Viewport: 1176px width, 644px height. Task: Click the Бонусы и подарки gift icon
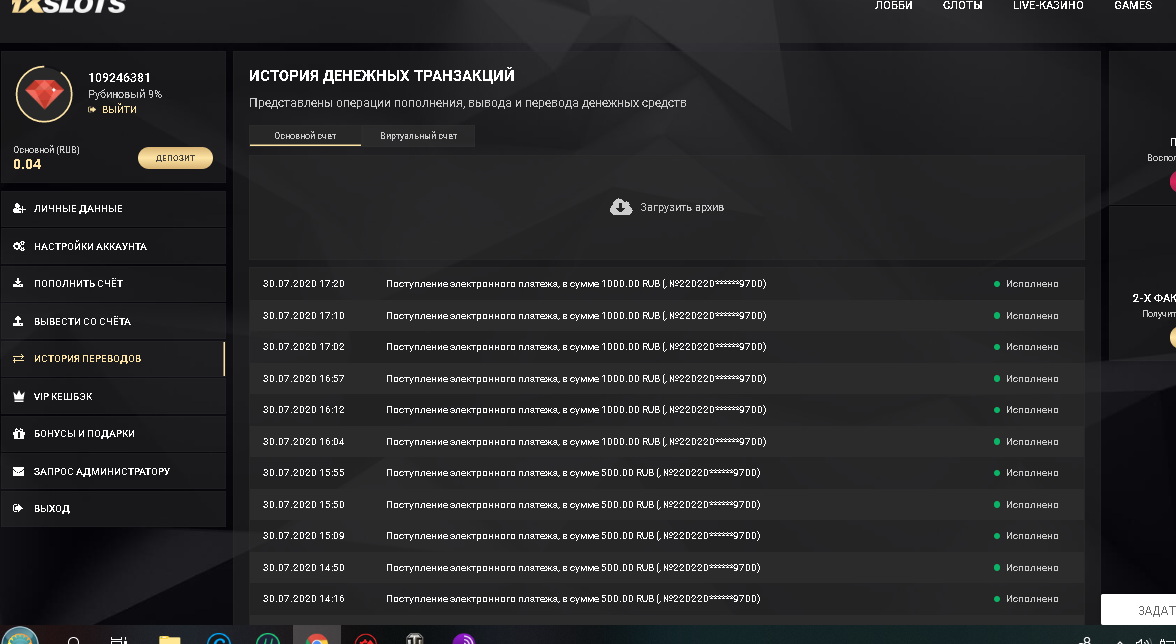click(19, 433)
